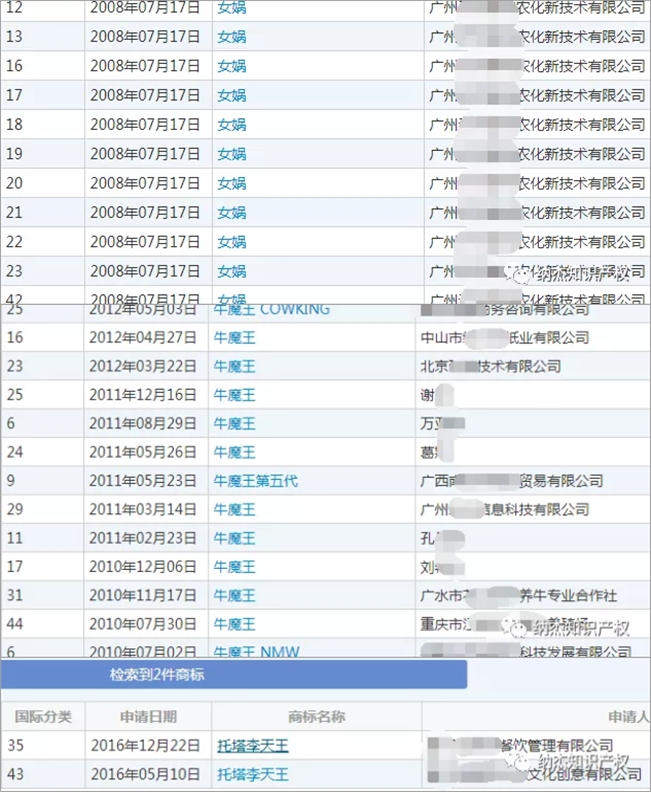
Task: Click class number 24 cell
Action: click(15, 452)
